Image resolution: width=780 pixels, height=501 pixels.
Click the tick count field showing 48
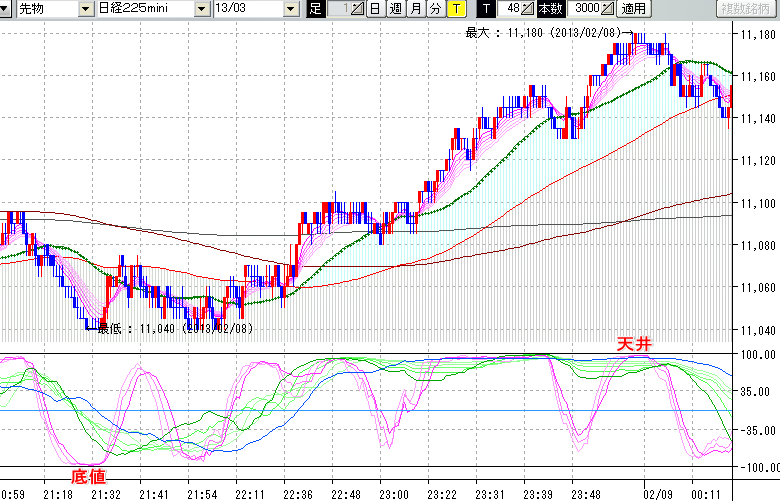pos(510,9)
